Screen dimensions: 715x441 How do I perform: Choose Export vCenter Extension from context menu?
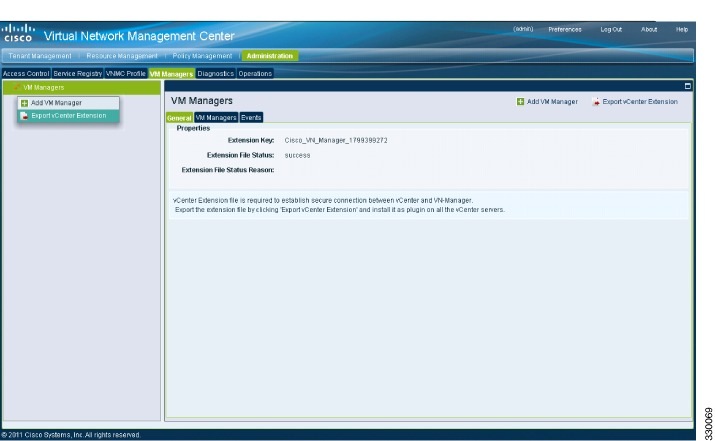[68, 116]
